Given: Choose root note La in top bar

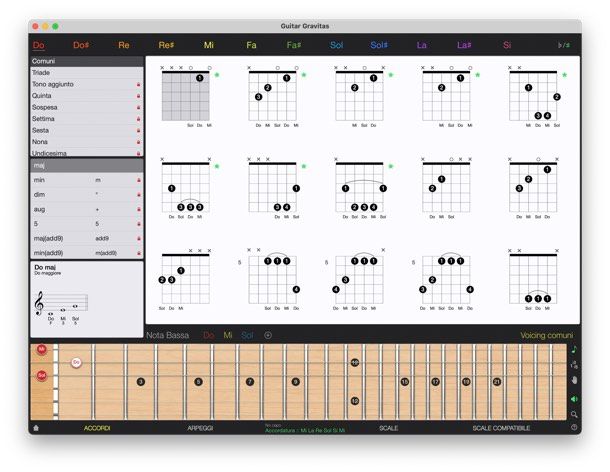Looking at the screenshot, I should pyautogui.click(x=421, y=45).
